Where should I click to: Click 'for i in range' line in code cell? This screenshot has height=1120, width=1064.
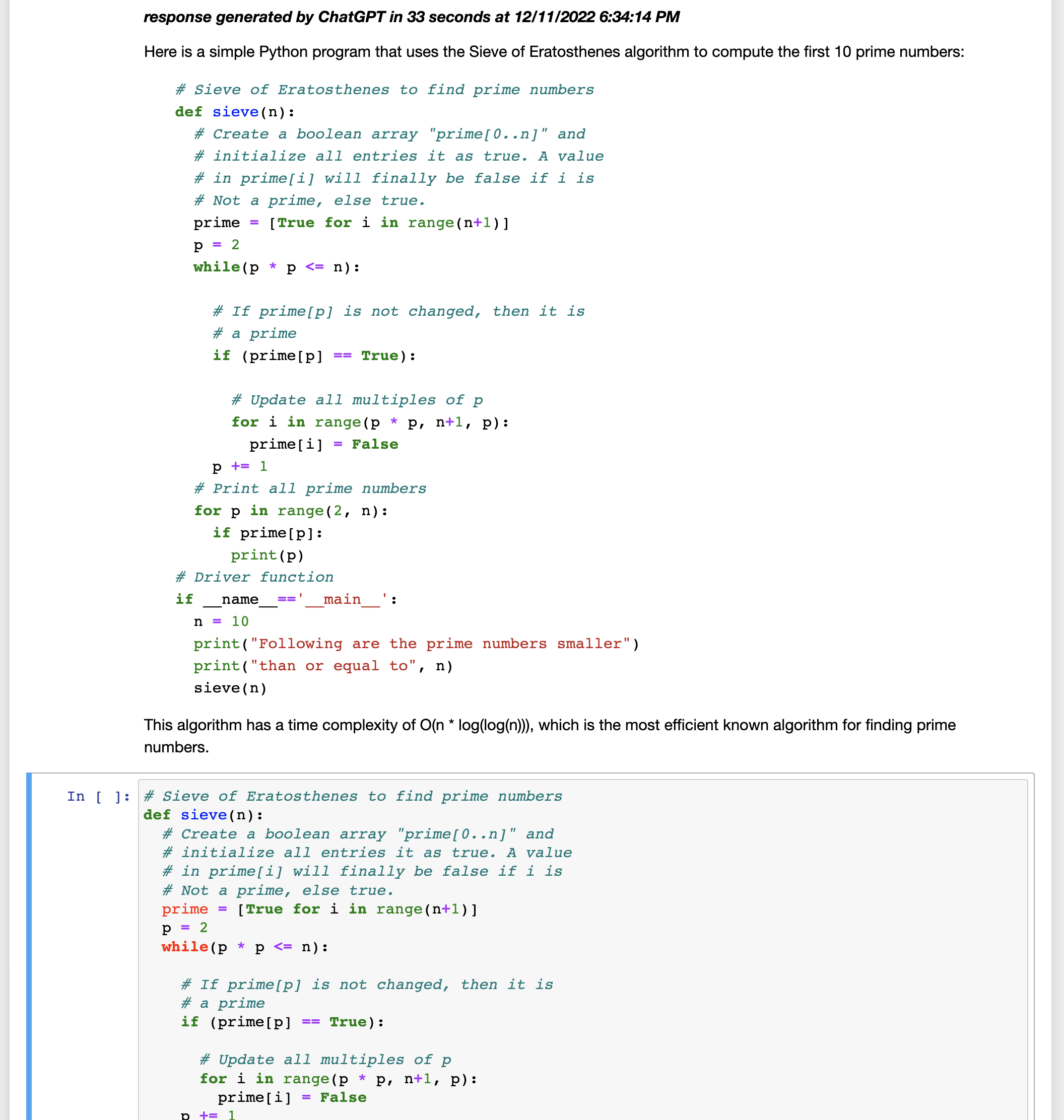tap(338, 1079)
